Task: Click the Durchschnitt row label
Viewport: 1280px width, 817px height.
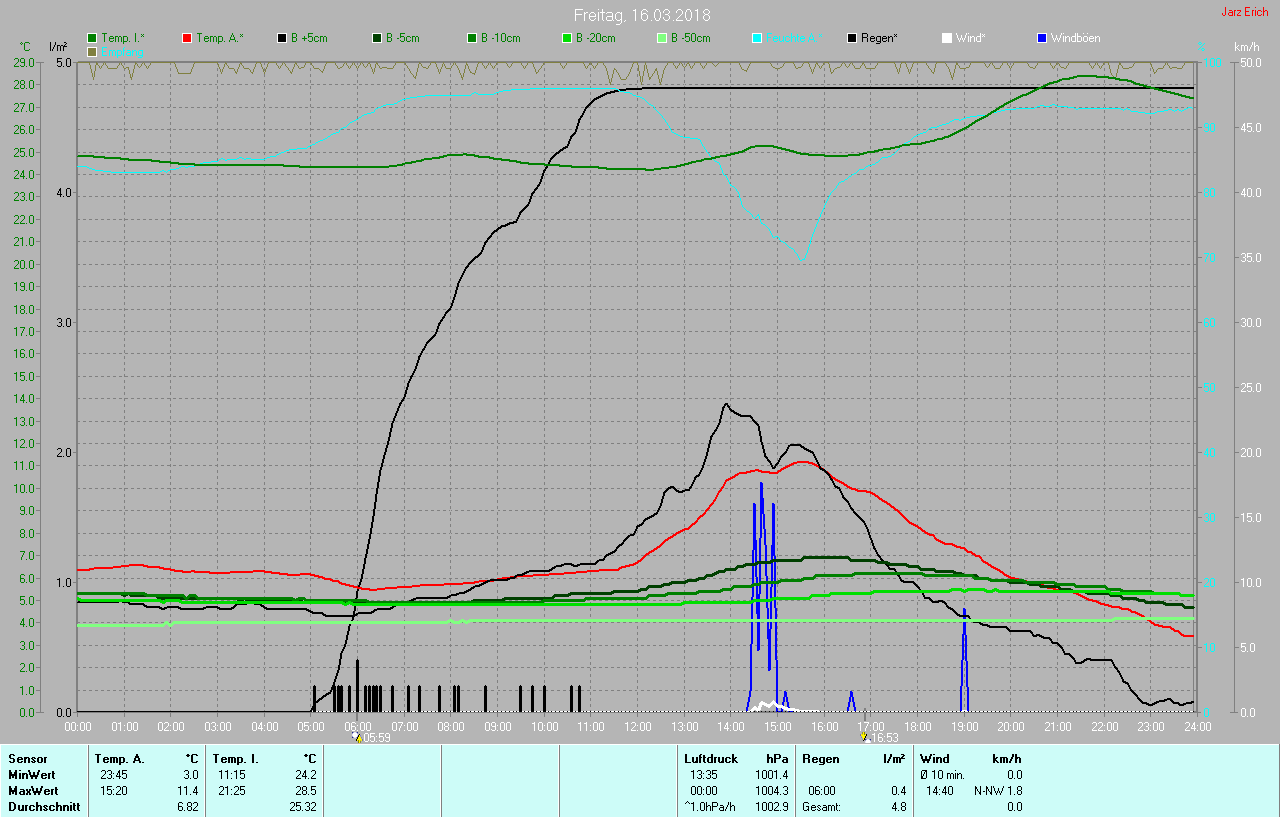Action: point(44,807)
